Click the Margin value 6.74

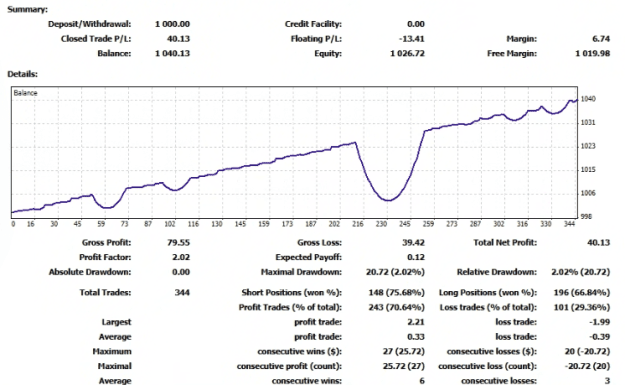click(x=601, y=39)
